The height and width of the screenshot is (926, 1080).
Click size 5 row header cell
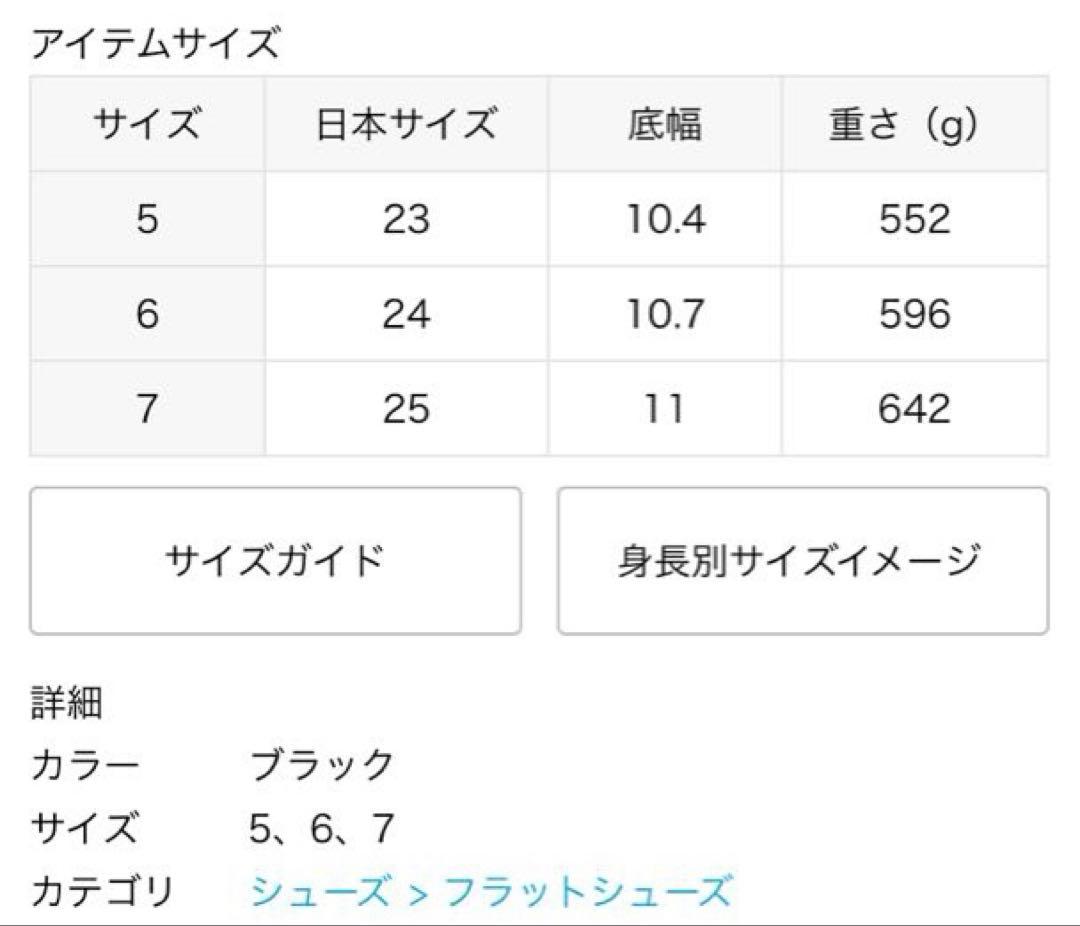pyautogui.click(x=147, y=219)
